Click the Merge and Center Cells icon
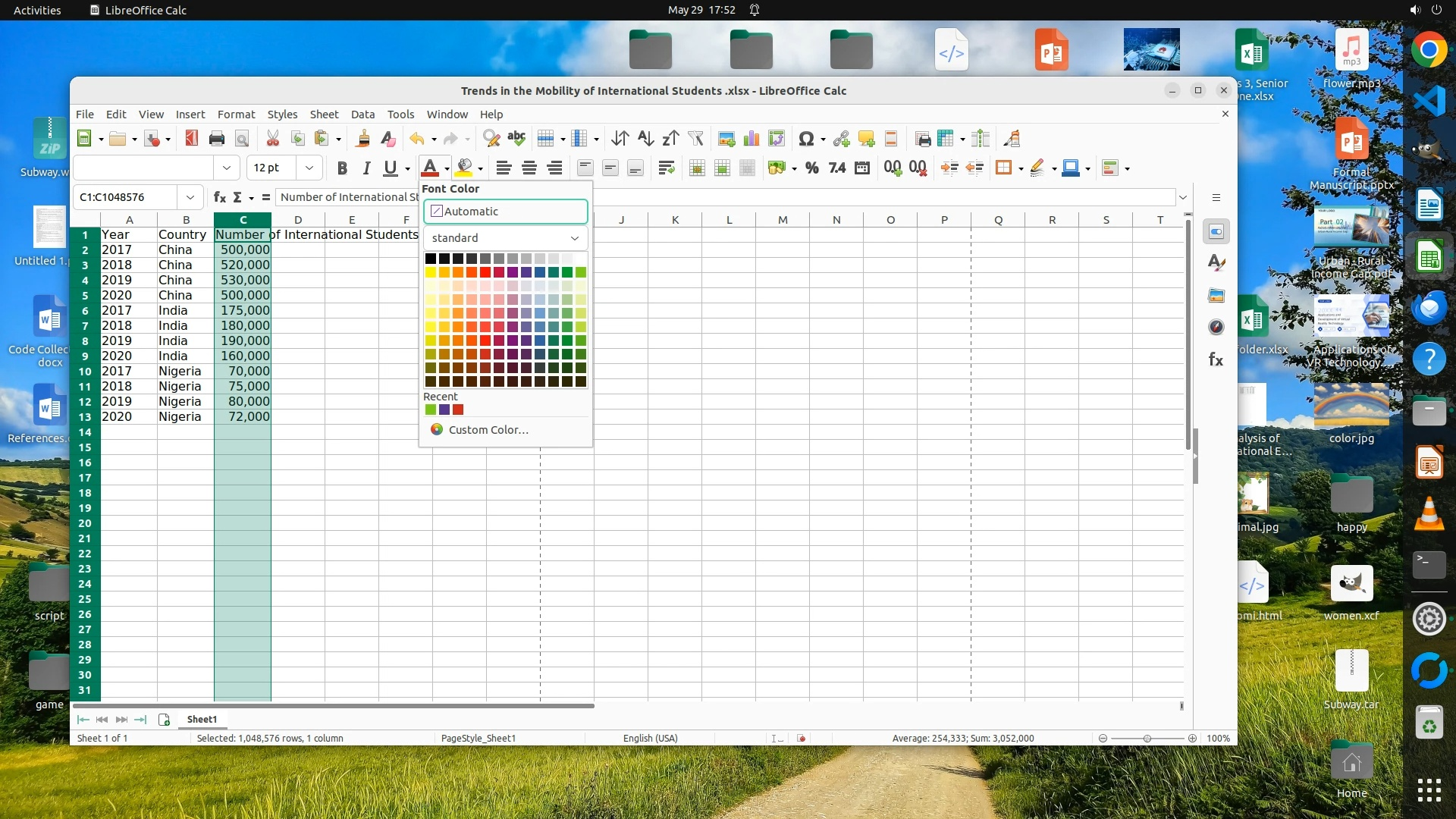Viewport: 1456px width, 819px height. pos(697,168)
